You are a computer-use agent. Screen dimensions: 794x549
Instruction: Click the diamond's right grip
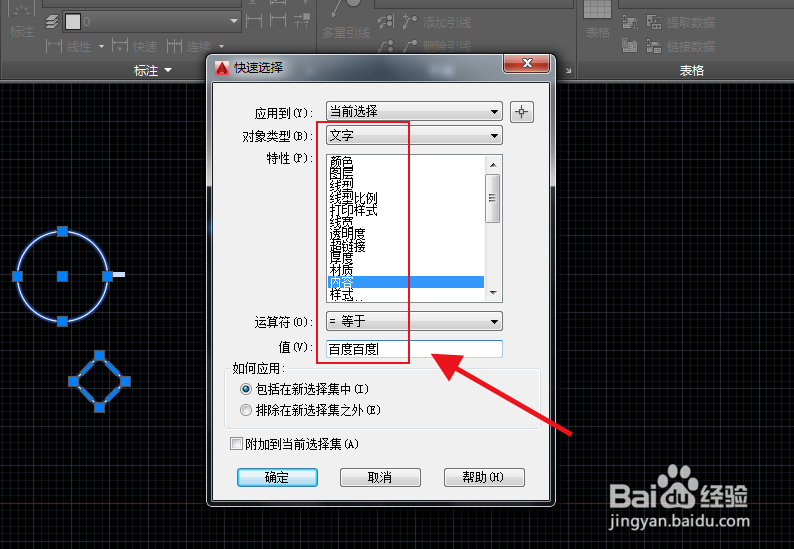tap(125, 381)
